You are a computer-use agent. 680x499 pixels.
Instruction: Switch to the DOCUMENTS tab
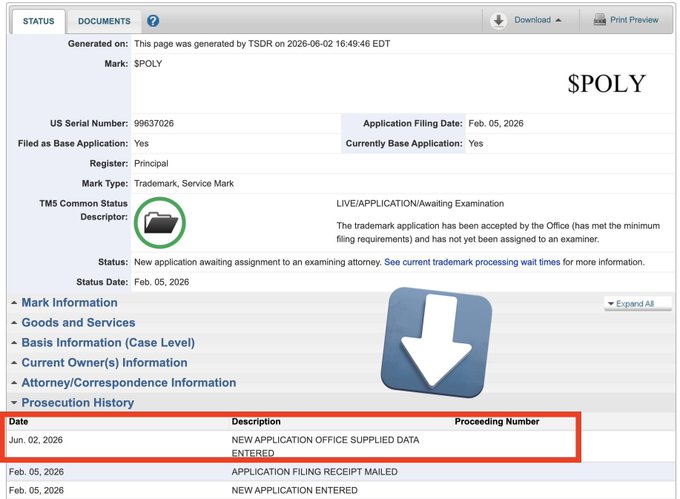point(104,21)
